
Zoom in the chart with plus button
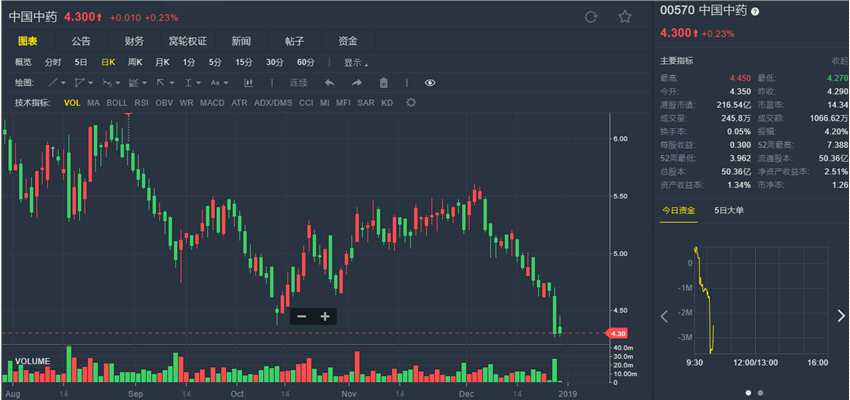(325, 317)
